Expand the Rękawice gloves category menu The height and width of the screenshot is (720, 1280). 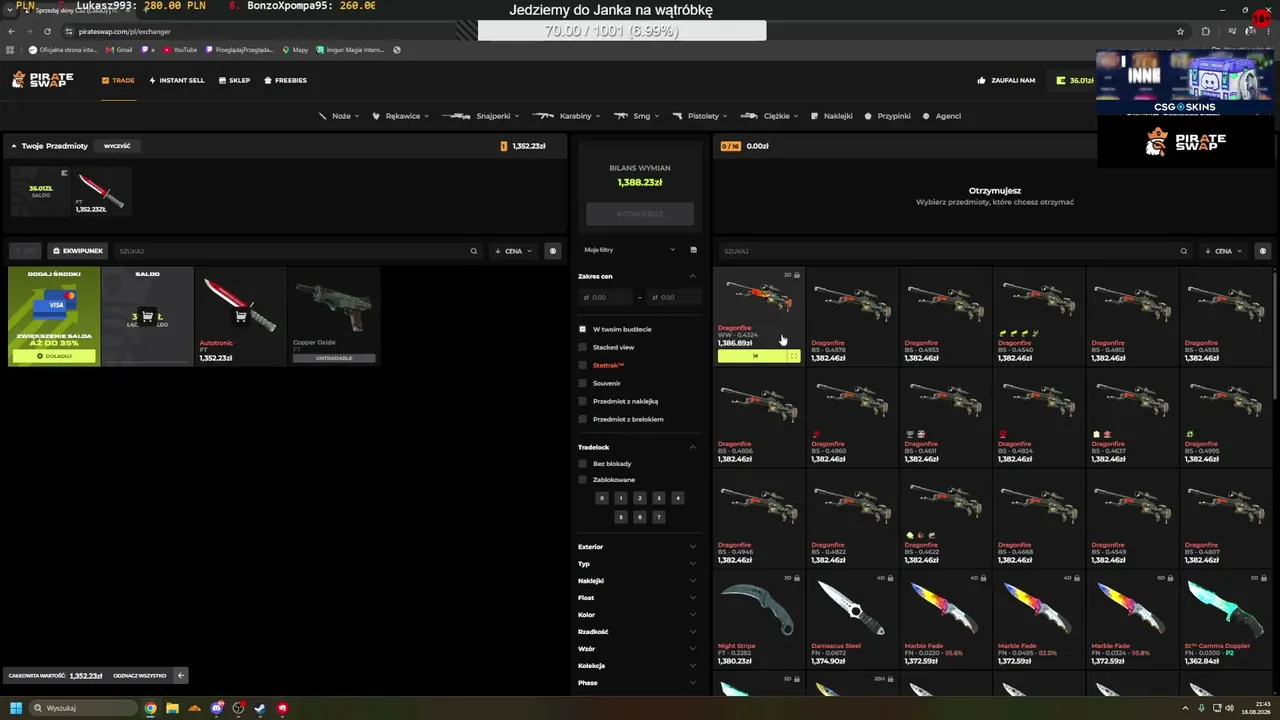point(401,116)
